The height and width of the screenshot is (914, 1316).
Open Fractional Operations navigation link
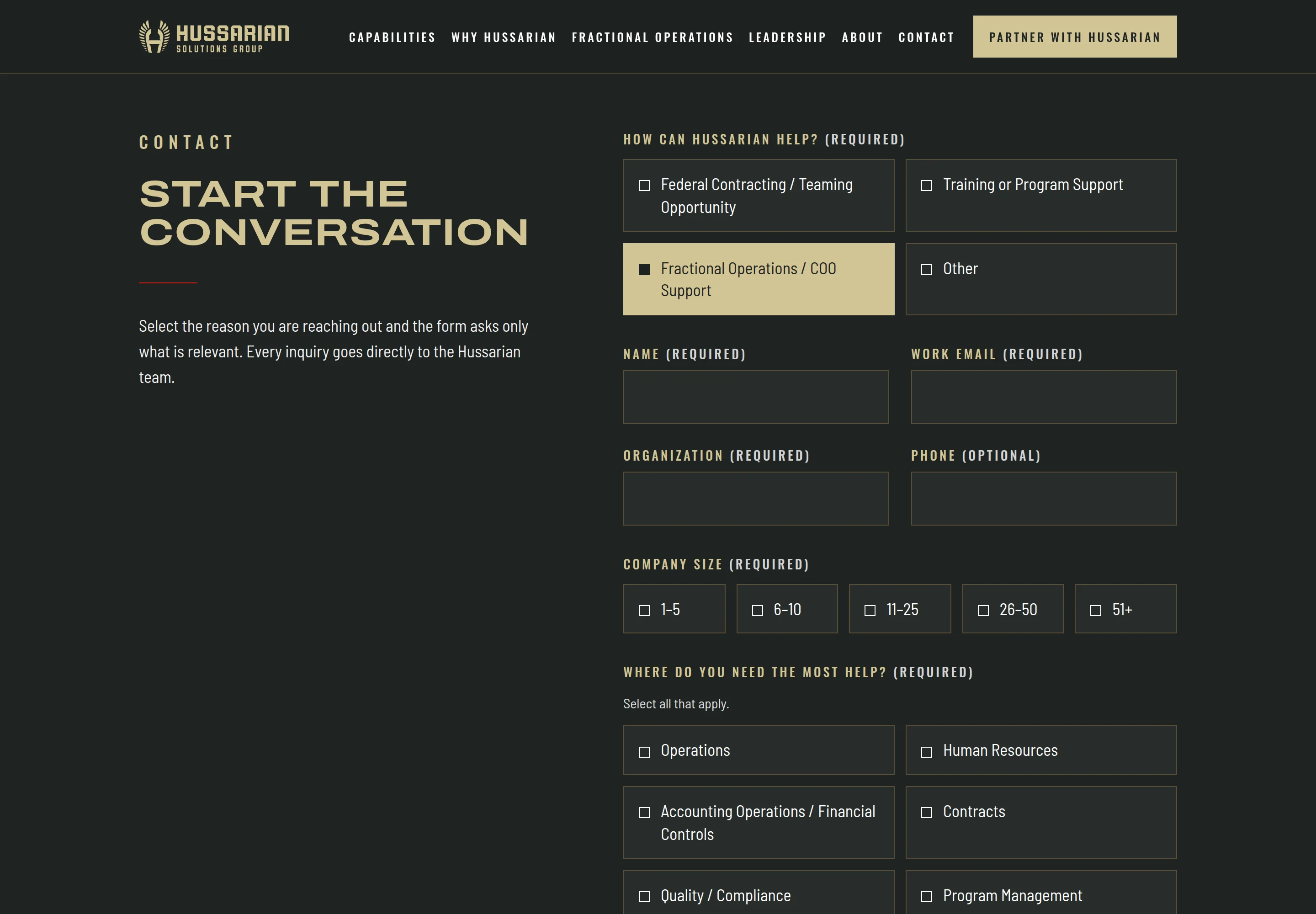(652, 37)
